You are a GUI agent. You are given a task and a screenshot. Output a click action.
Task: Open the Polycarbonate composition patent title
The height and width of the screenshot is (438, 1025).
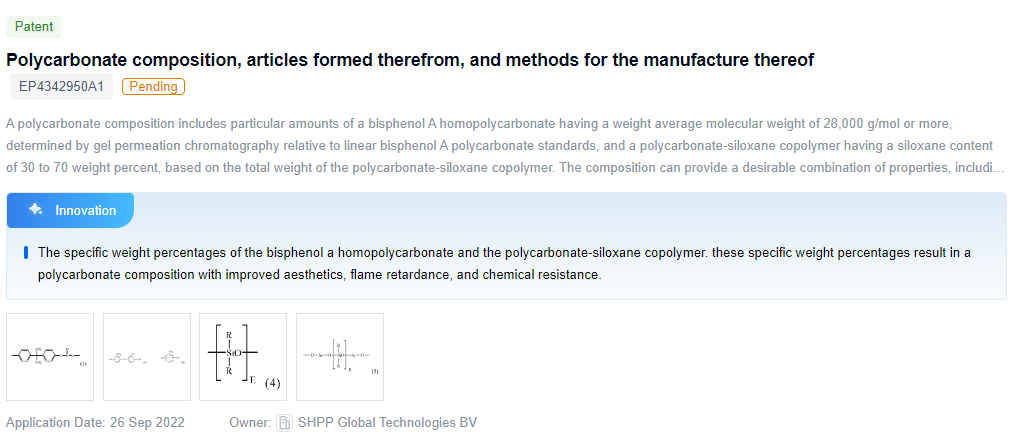pos(410,60)
